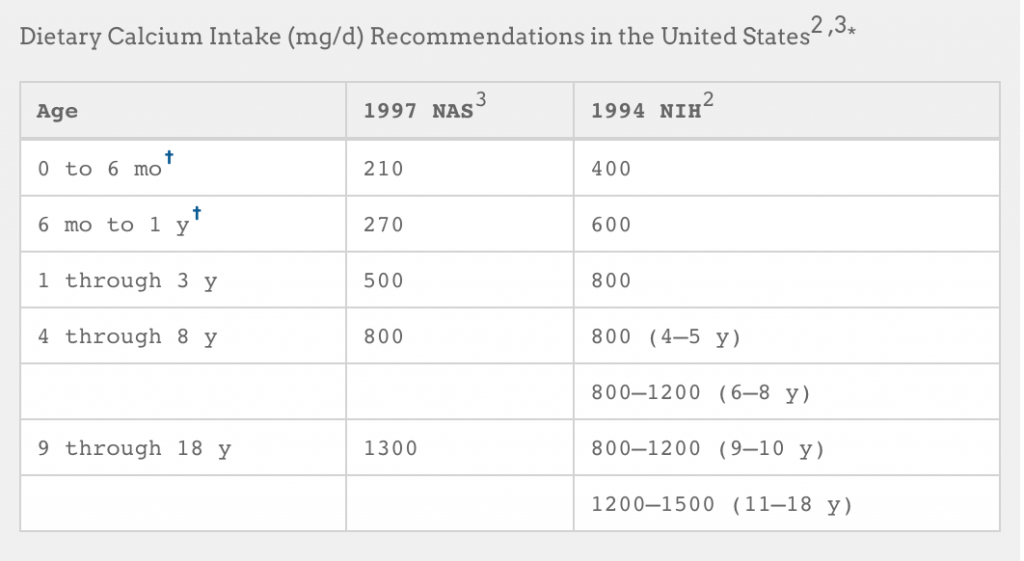
Task: Click the "4 through 8 y" age cell
Action: 183,336
